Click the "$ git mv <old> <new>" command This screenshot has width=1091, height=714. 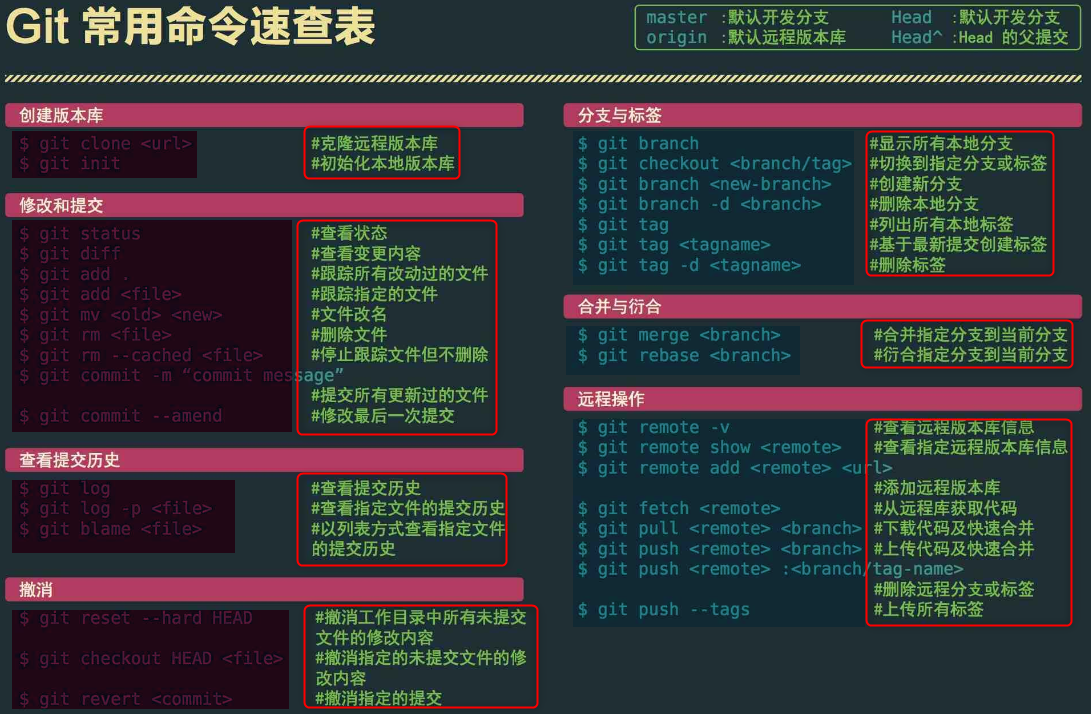tap(120, 315)
